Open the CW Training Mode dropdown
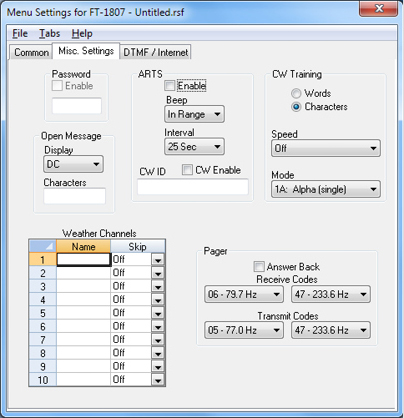 click(326, 189)
